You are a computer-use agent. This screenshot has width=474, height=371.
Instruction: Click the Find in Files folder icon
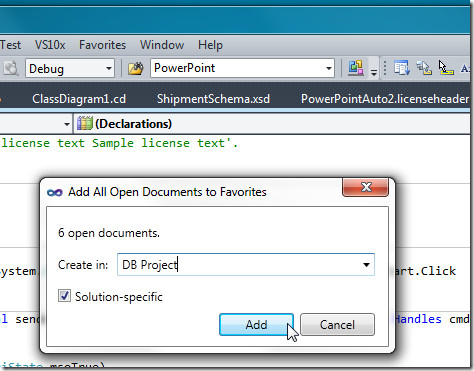click(136, 68)
